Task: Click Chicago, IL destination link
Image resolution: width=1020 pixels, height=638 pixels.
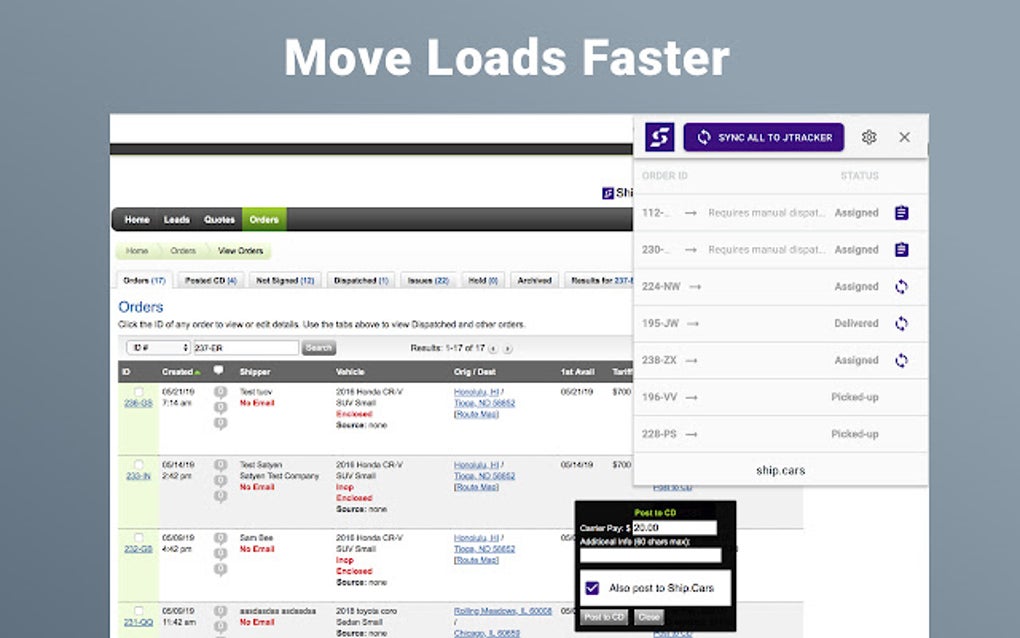Action: [487, 633]
